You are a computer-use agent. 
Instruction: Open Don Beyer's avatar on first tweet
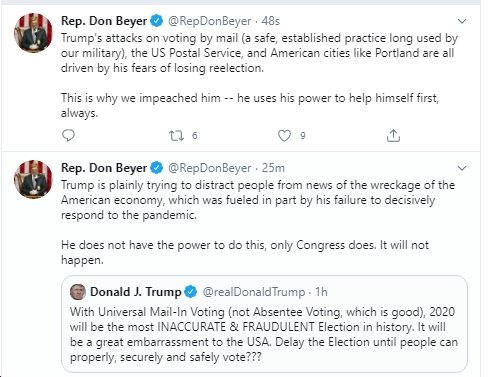[x=33, y=33]
